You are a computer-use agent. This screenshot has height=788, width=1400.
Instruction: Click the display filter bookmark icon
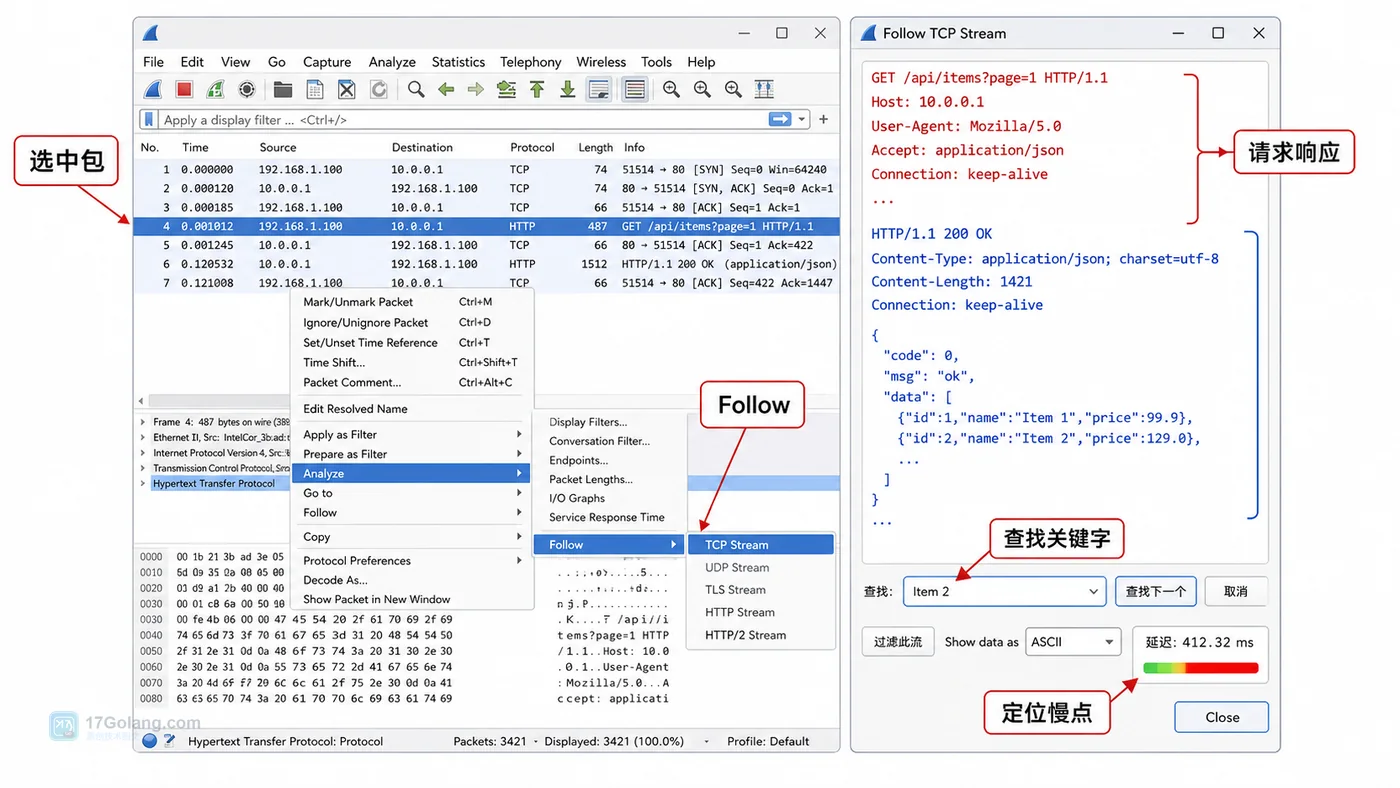click(x=149, y=119)
